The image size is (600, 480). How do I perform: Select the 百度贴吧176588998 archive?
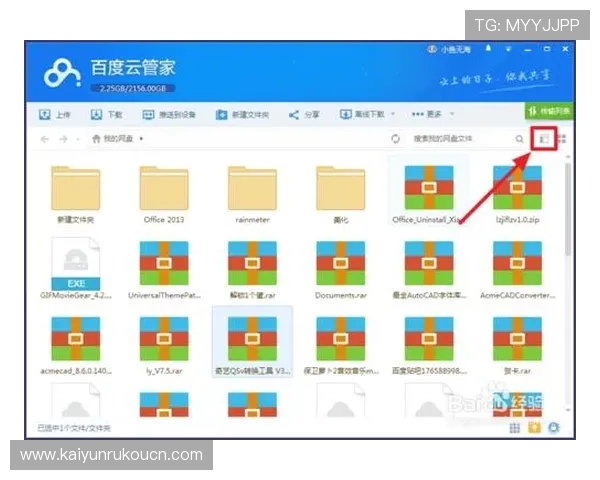coord(429,346)
